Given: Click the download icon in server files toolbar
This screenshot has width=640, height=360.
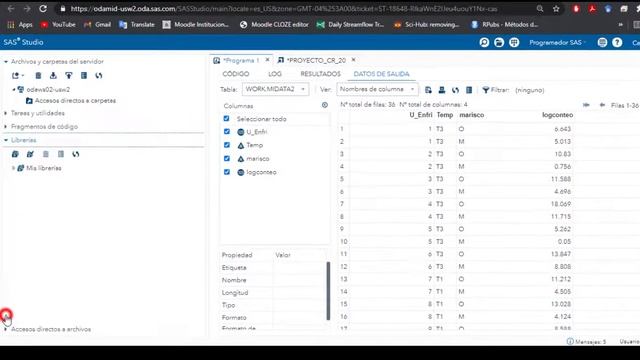Looking at the screenshot, I should click(x=53, y=76).
